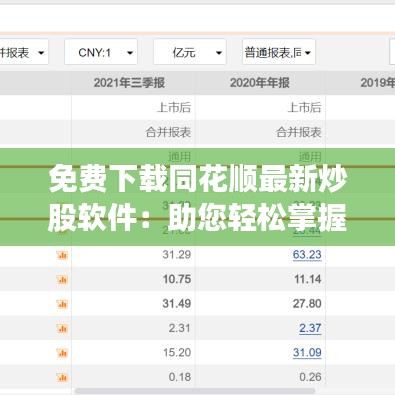Select the 2020年年报 column header
Viewport: 395px width, 395px height.
point(260,83)
